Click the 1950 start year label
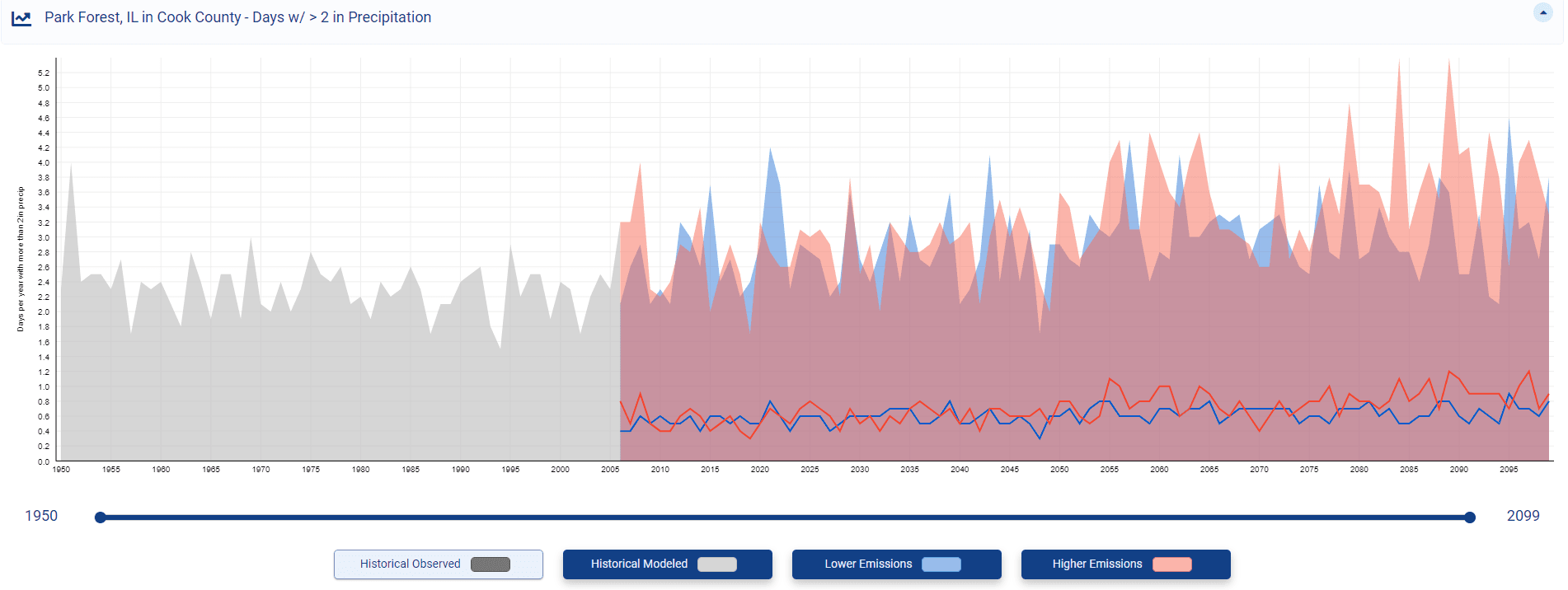The width and height of the screenshot is (1568, 590). point(41,516)
